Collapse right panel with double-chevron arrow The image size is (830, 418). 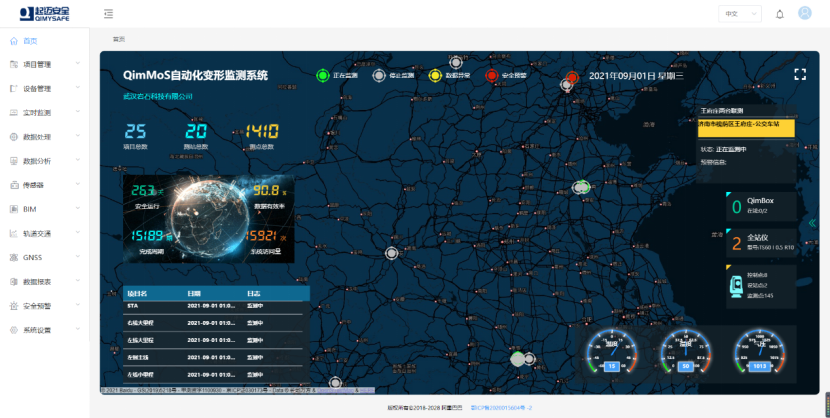pos(813,223)
